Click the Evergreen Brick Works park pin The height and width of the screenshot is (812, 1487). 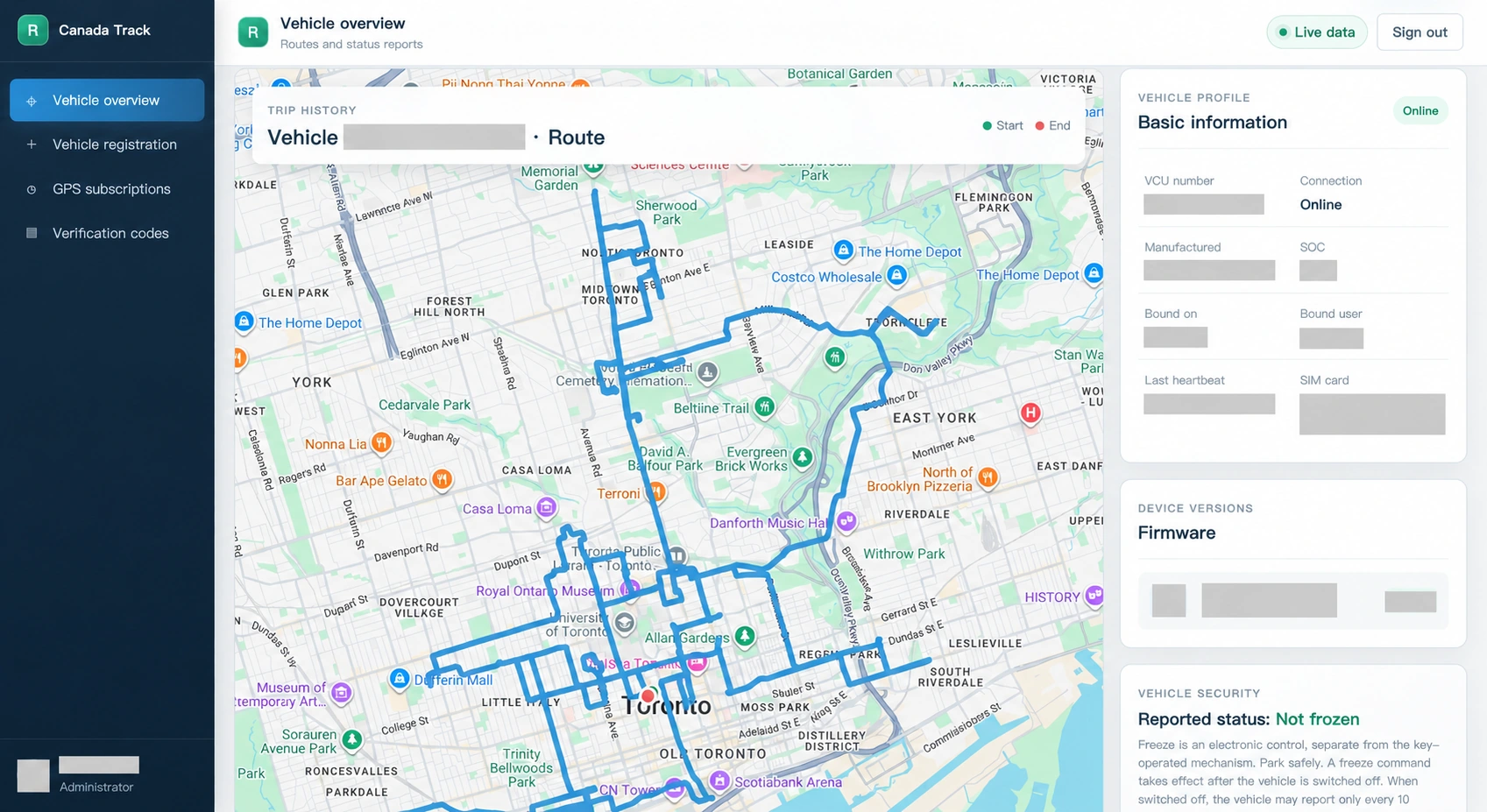802,456
